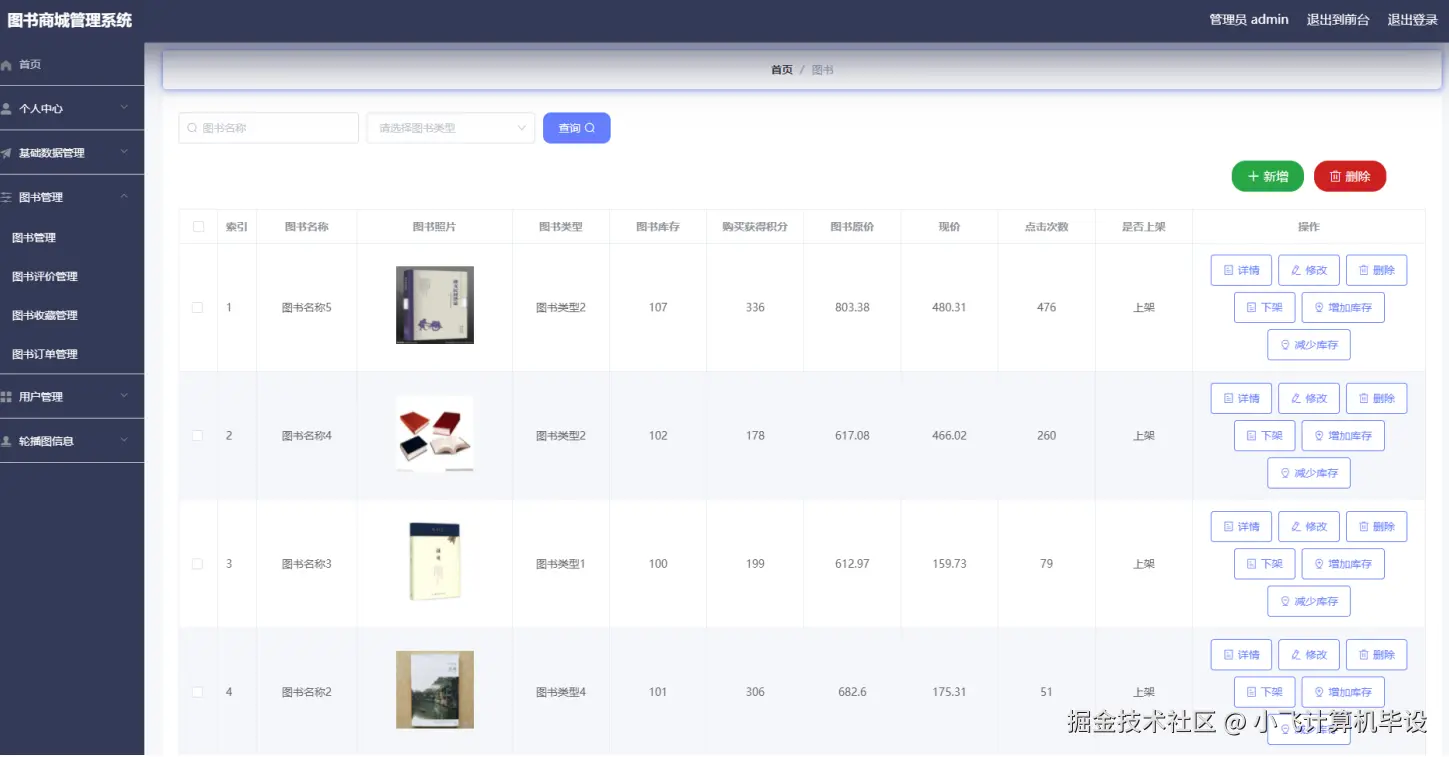Image resolution: width=1449 pixels, height=757 pixels.
Task: Expand 基础数据管理 using its chevron
Action: point(124,152)
